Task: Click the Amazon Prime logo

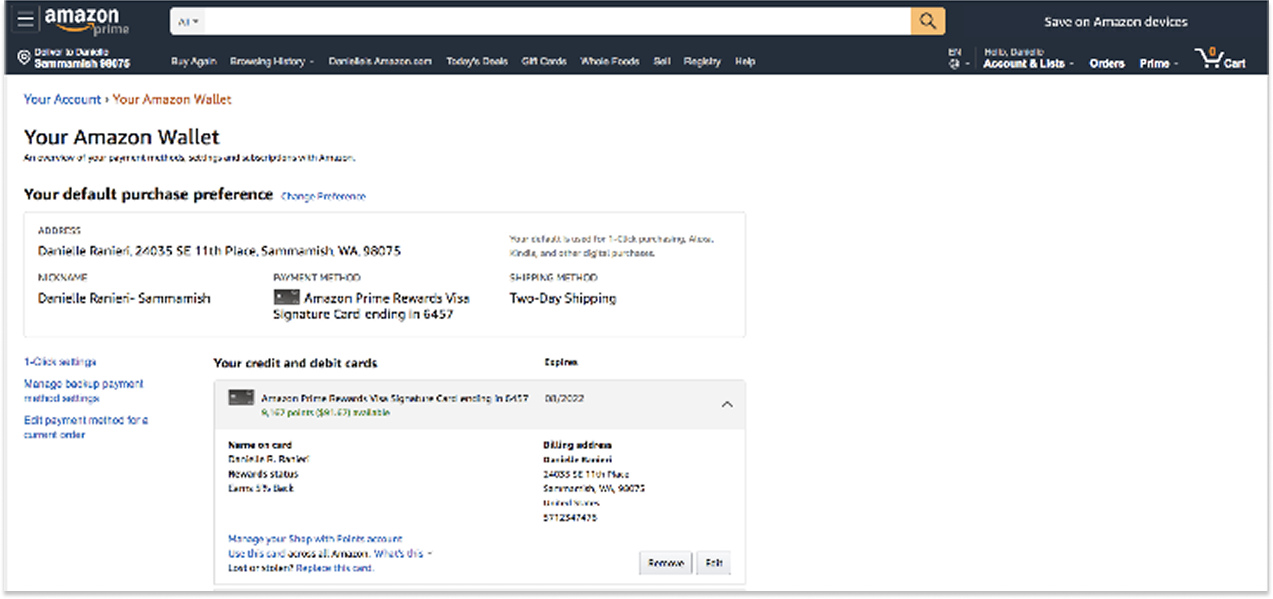Action: tap(86, 21)
